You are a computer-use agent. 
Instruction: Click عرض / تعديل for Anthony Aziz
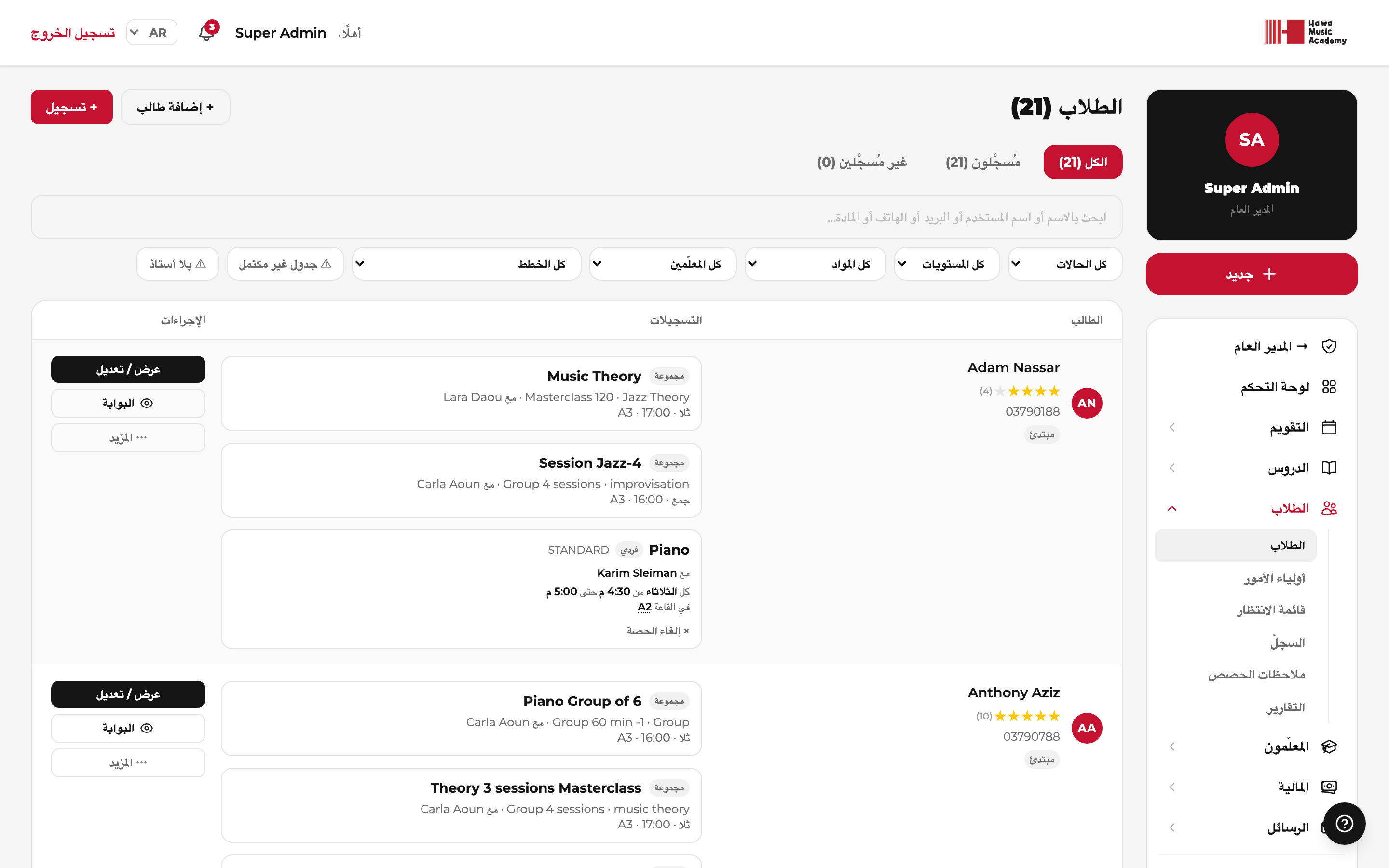tap(128, 694)
